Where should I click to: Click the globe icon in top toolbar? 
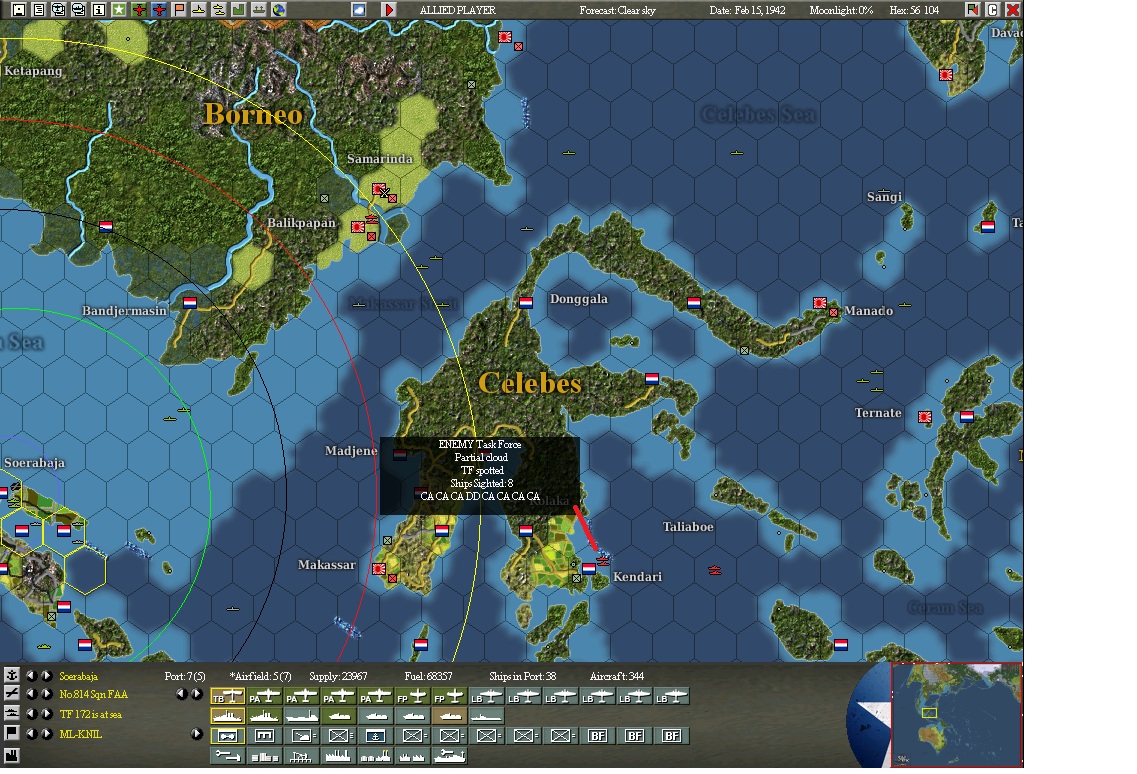(278, 9)
